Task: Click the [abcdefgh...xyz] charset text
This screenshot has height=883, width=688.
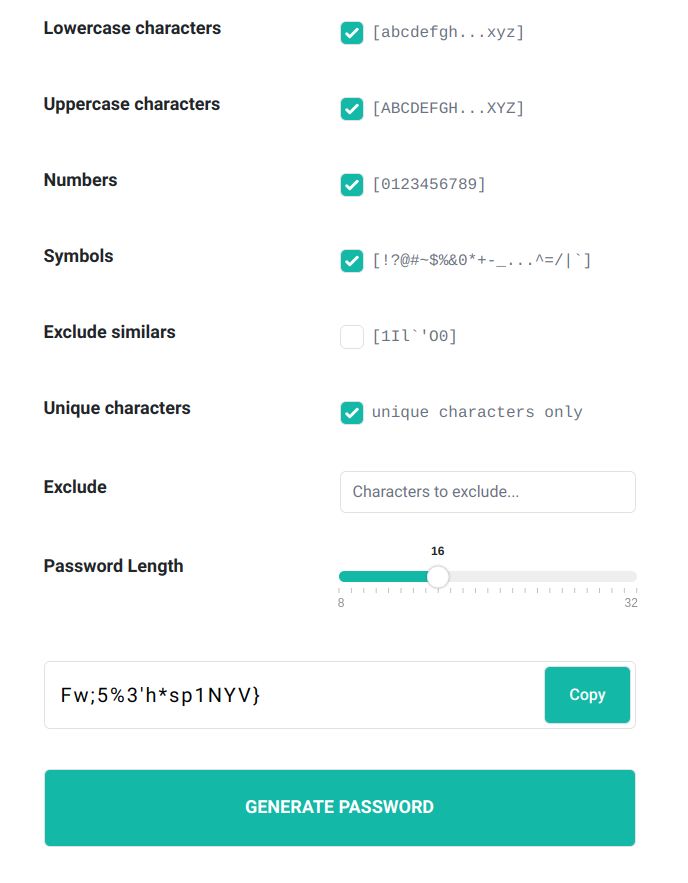Action: point(447,33)
